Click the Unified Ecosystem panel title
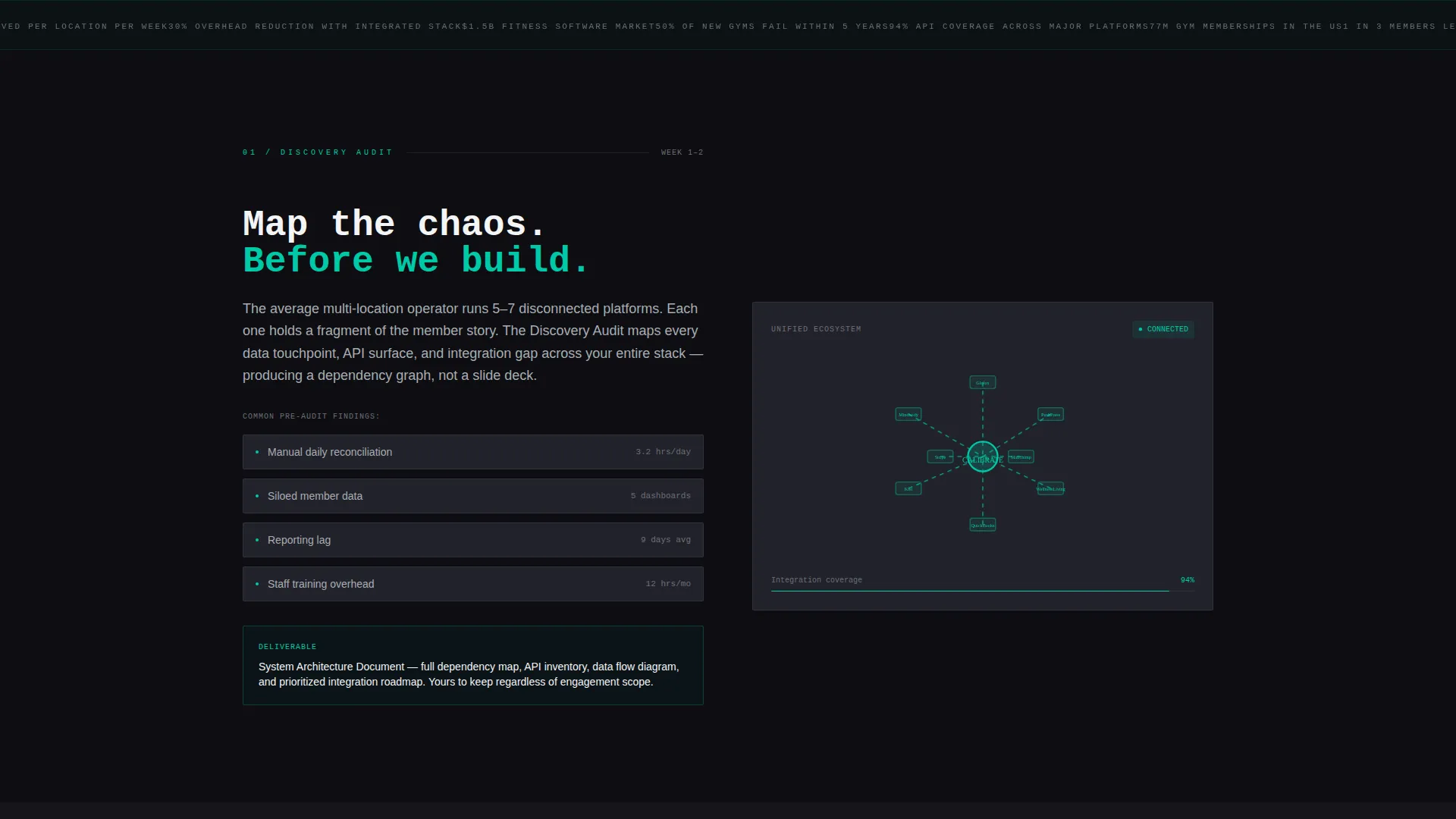The image size is (1456, 819). coord(816,329)
